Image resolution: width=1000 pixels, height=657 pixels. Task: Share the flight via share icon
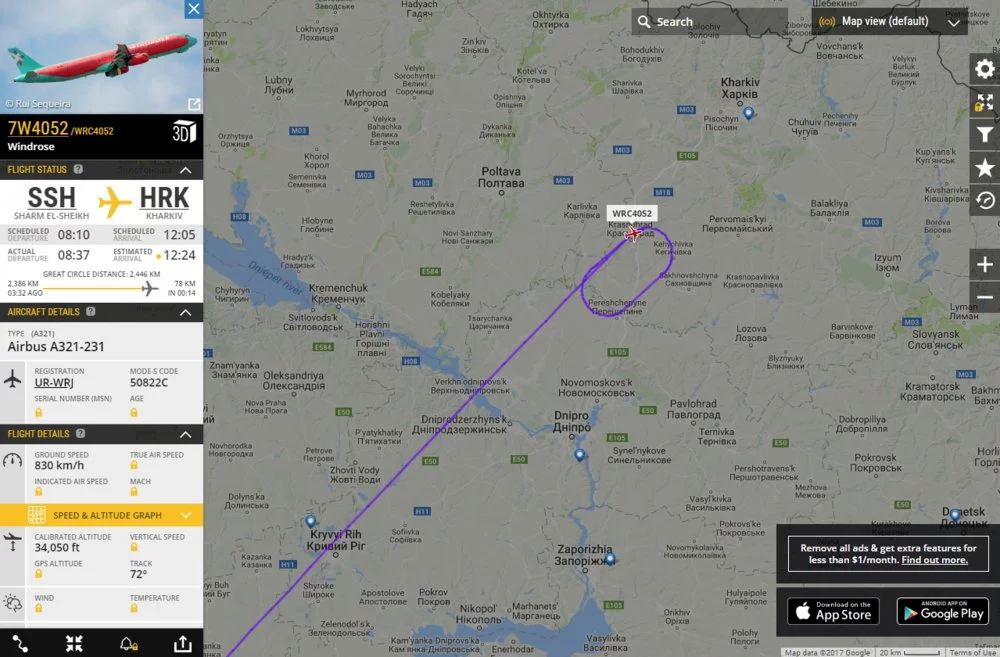coord(183,644)
